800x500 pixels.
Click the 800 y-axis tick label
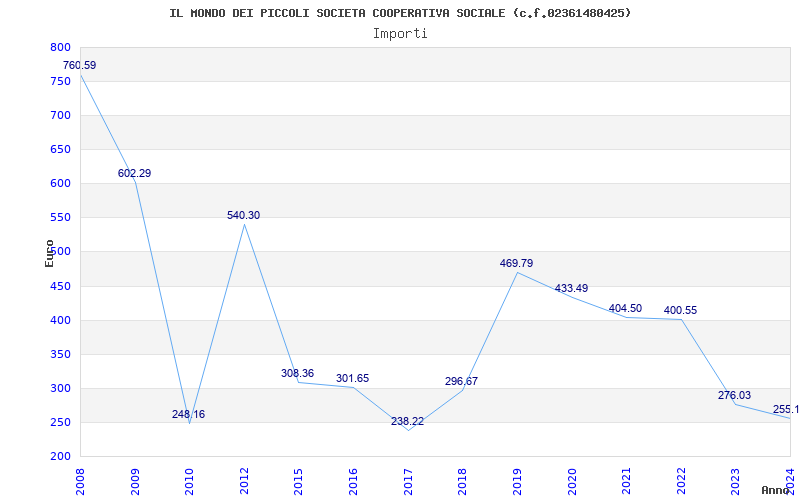click(x=60, y=47)
